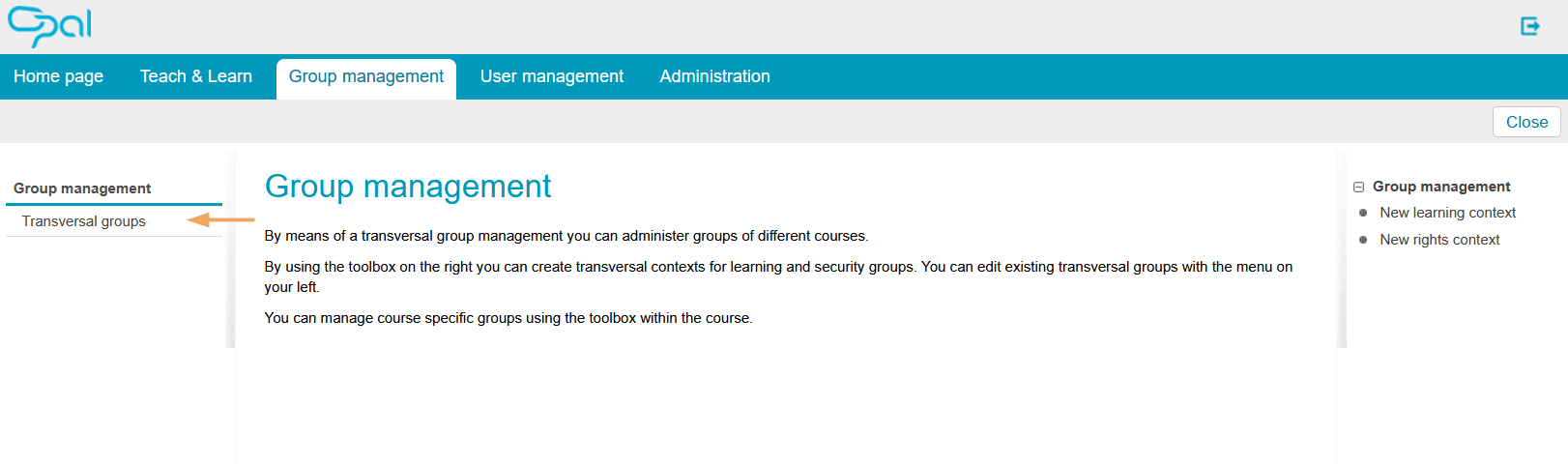
Task: Collapse the Group management toolbox
Action: (x=1358, y=187)
